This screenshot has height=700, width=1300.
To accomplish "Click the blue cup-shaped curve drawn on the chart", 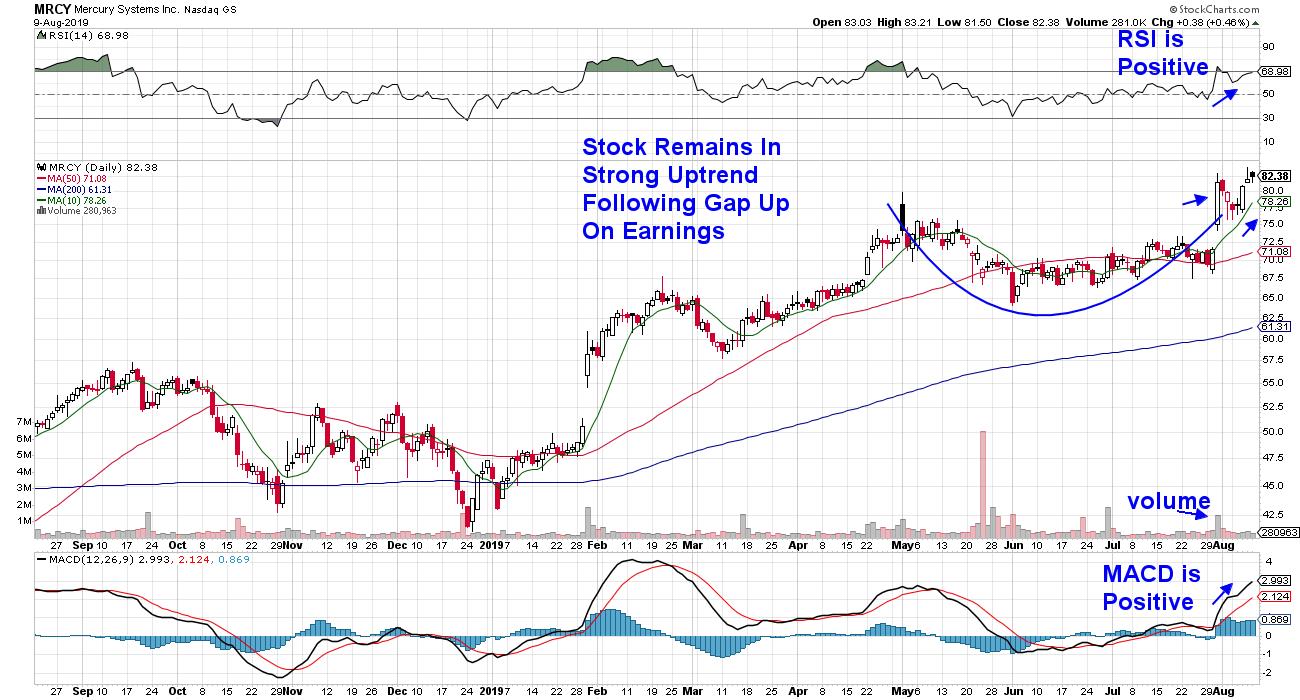I will point(1042,315).
